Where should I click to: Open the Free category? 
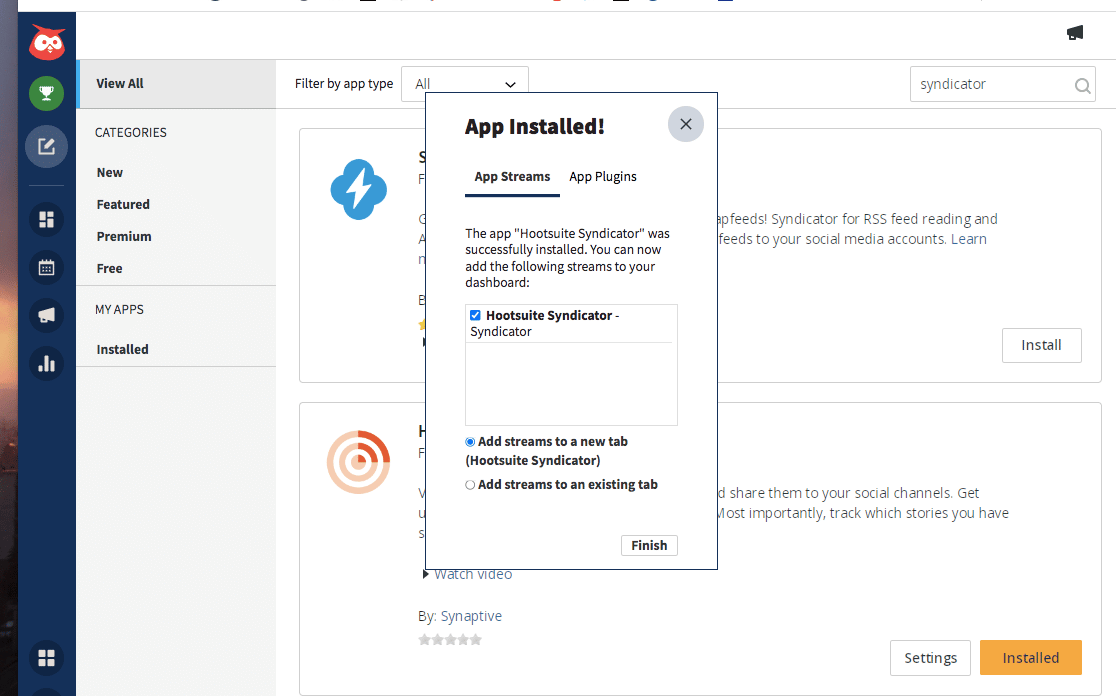(110, 269)
